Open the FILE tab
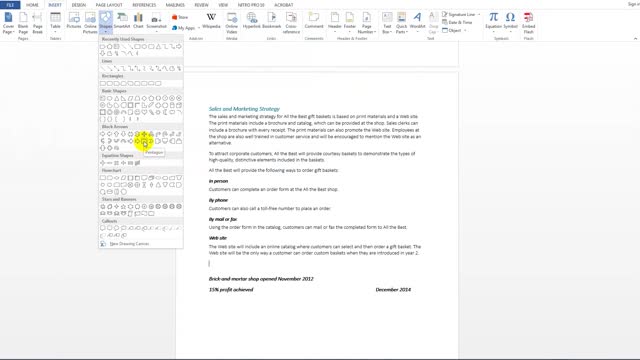 pos(10,5)
